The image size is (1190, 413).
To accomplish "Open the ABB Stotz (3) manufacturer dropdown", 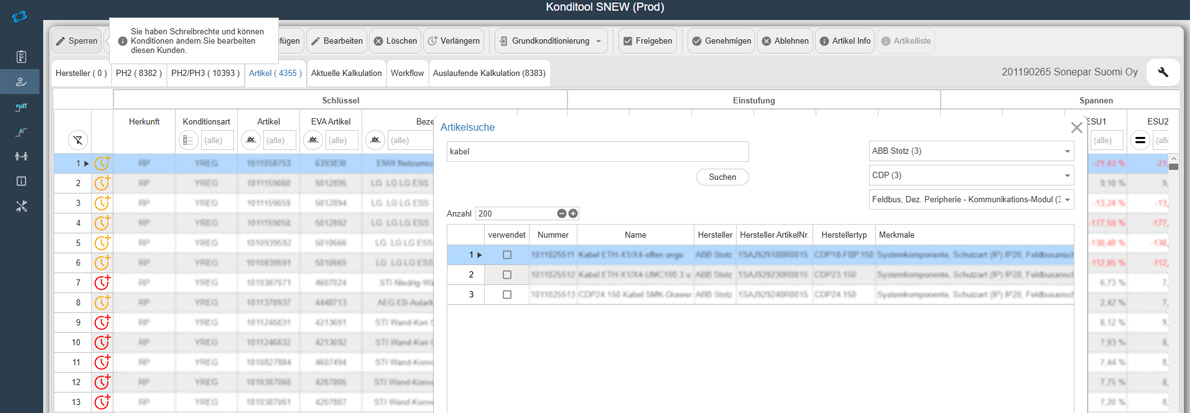I will pyautogui.click(x=971, y=150).
